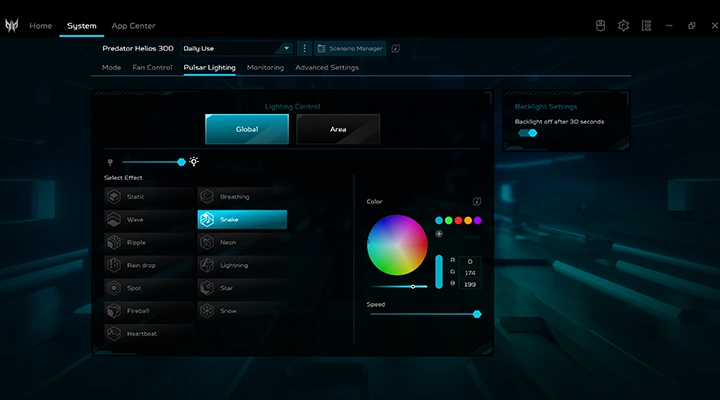Open the list panel icon in title bar
The height and width of the screenshot is (400, 720).
tap(646, 25)
